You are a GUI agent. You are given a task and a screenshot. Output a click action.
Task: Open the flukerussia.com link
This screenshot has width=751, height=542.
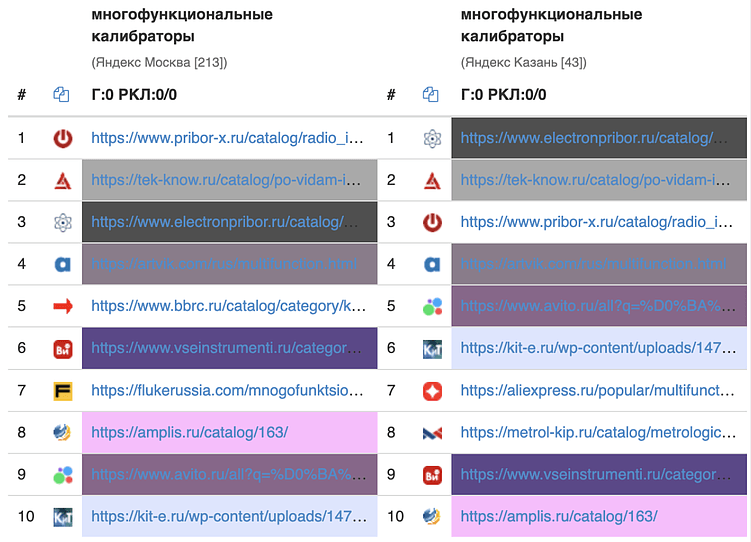(228, 390)
